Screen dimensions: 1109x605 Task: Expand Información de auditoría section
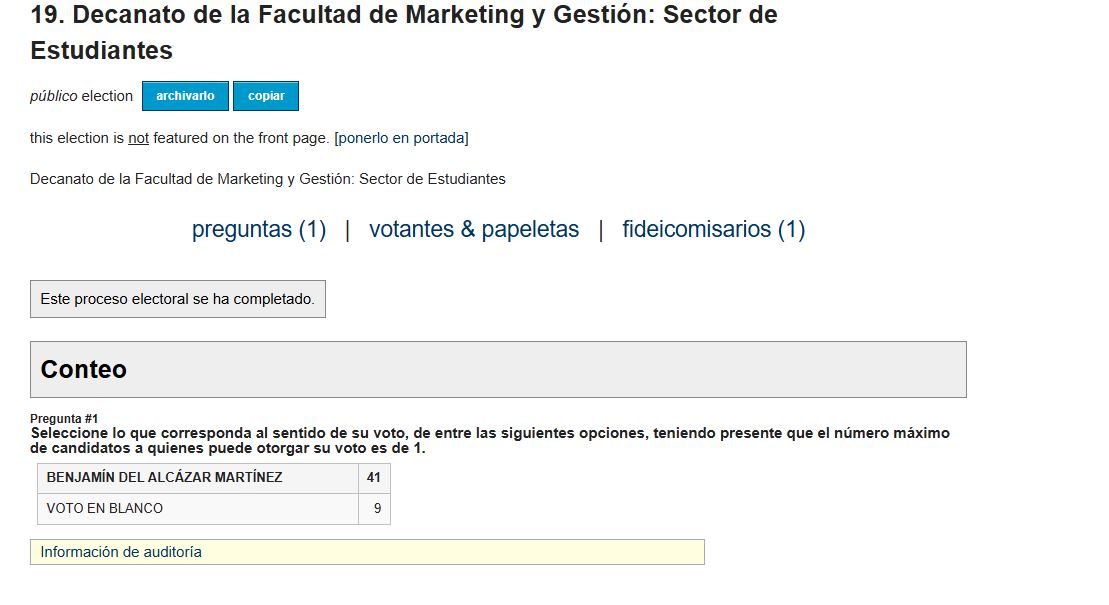coord(367,552)
